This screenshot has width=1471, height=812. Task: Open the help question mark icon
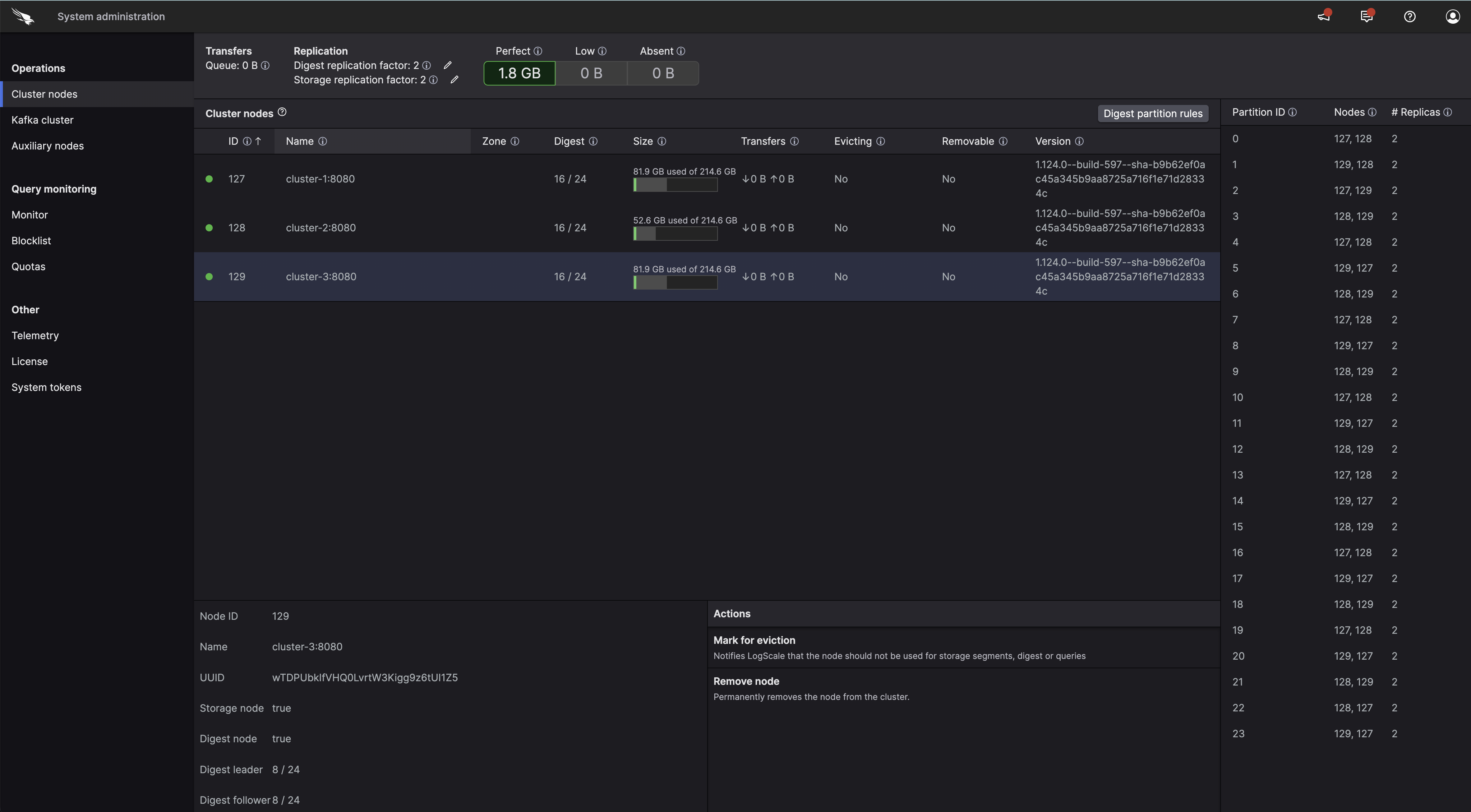(1409, 16)
